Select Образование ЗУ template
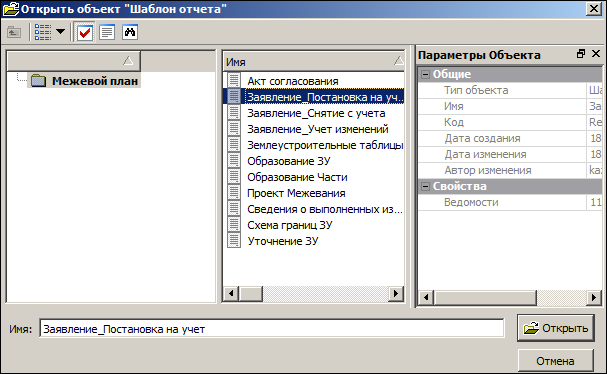 click(x=289, y=161)
